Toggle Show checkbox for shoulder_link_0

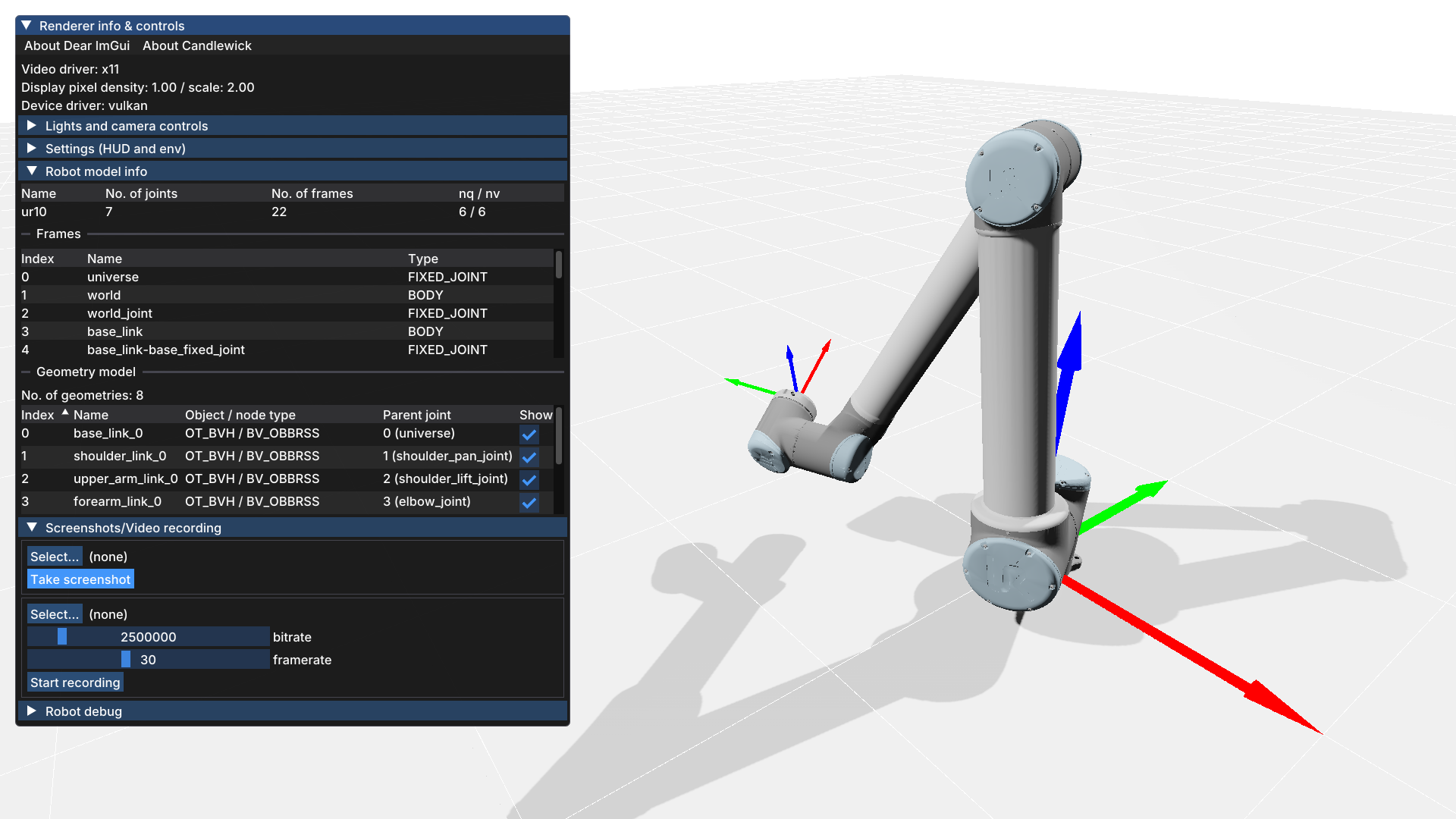coord(529,457)
